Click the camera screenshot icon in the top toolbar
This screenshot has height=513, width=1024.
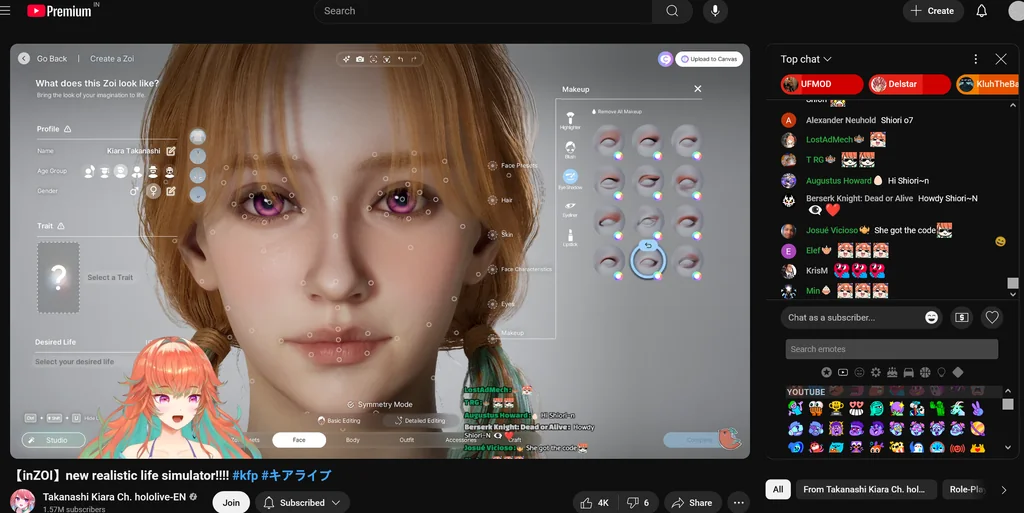360,59
